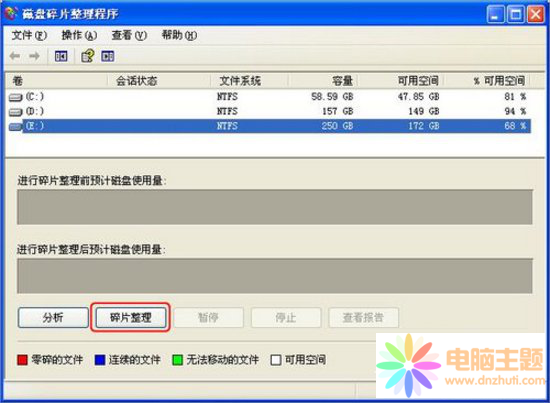Open the 文件(F) menu
Image resolution: width=550 pixels, height=403 pixels.
(x=29, y=35)
